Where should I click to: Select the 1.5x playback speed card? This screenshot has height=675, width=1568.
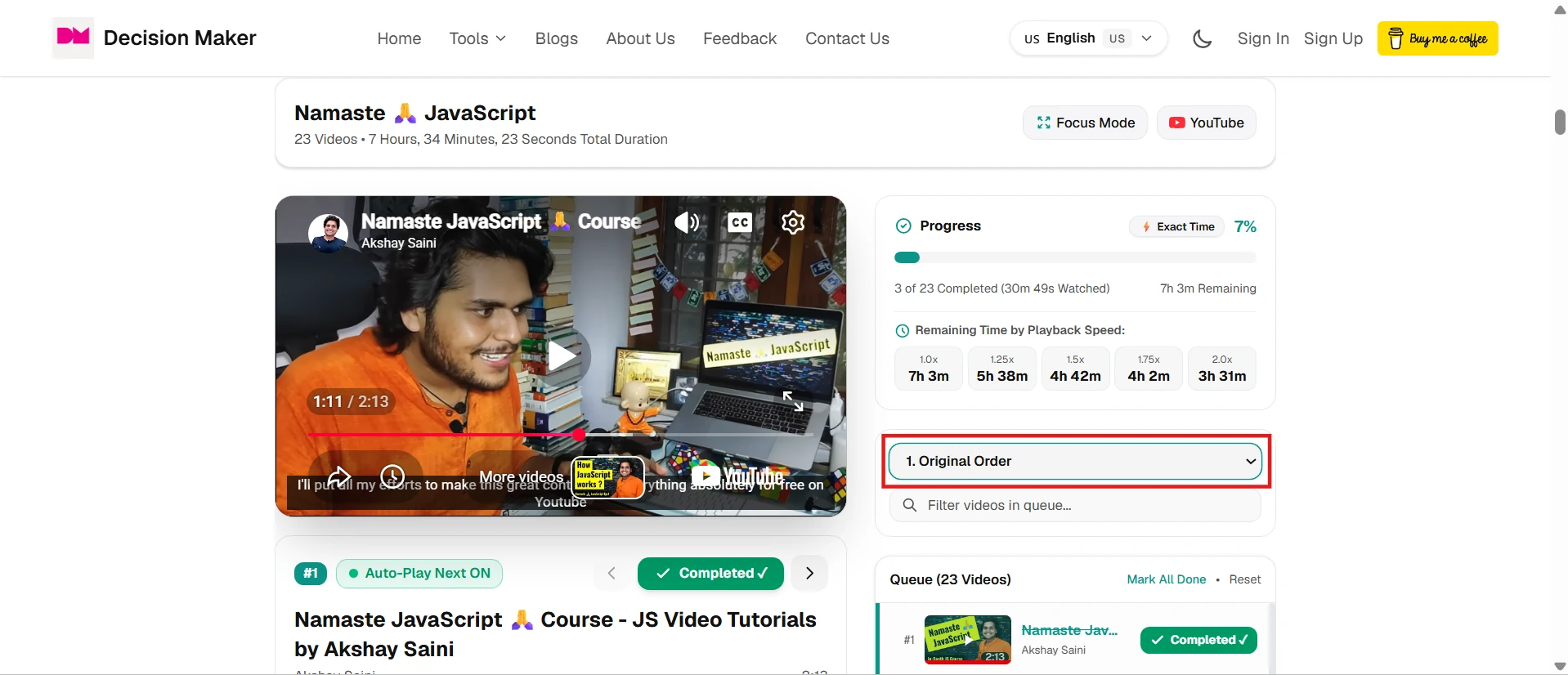[x=1075, y=369]
